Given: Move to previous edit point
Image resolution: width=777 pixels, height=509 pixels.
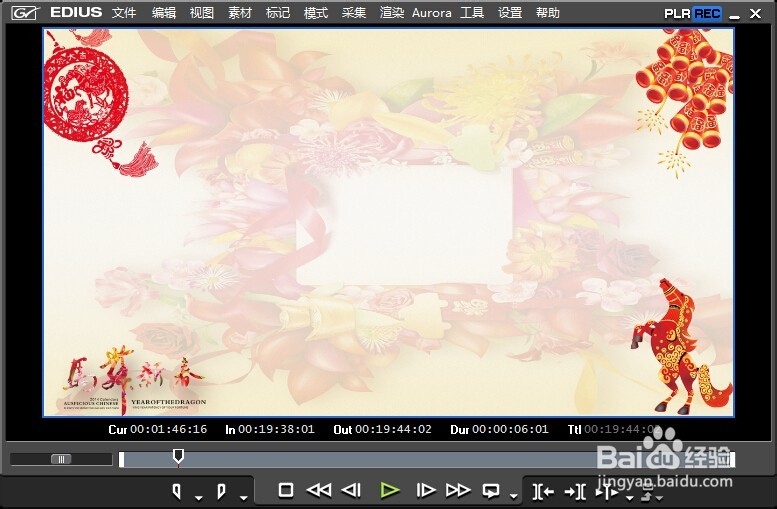Looking at the screenshot, I should coord(543,492).
